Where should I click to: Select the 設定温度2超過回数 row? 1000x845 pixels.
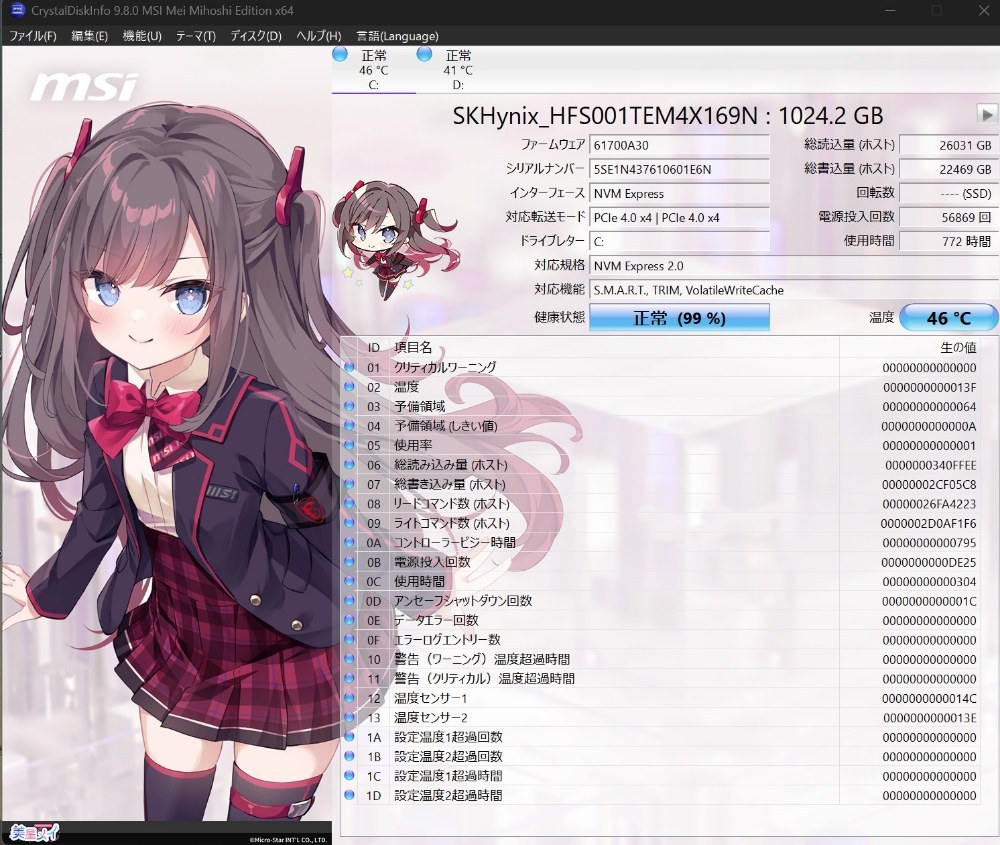tap(661, 756)
